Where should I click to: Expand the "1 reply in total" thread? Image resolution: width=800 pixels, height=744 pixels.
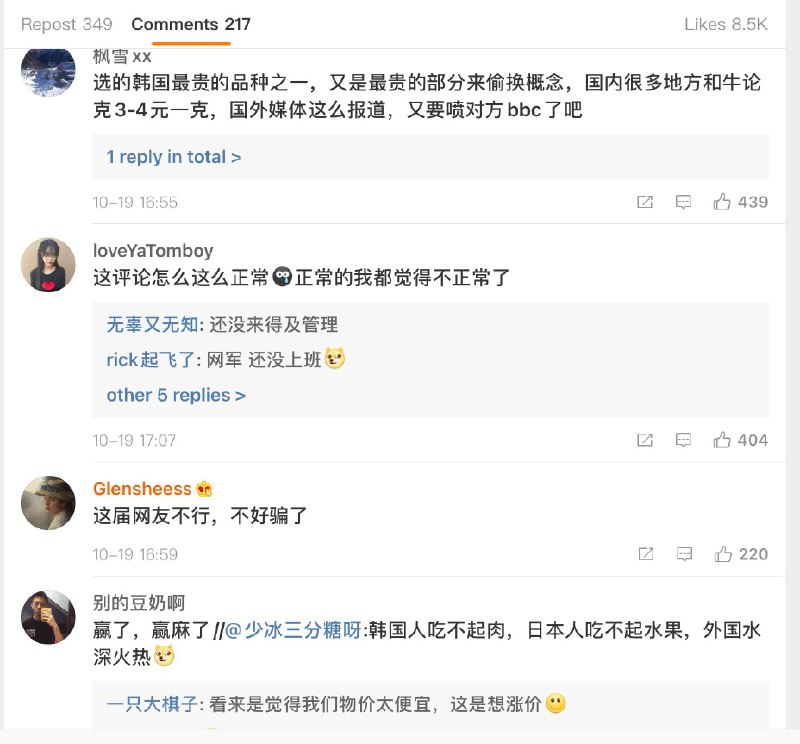point(175,158)
